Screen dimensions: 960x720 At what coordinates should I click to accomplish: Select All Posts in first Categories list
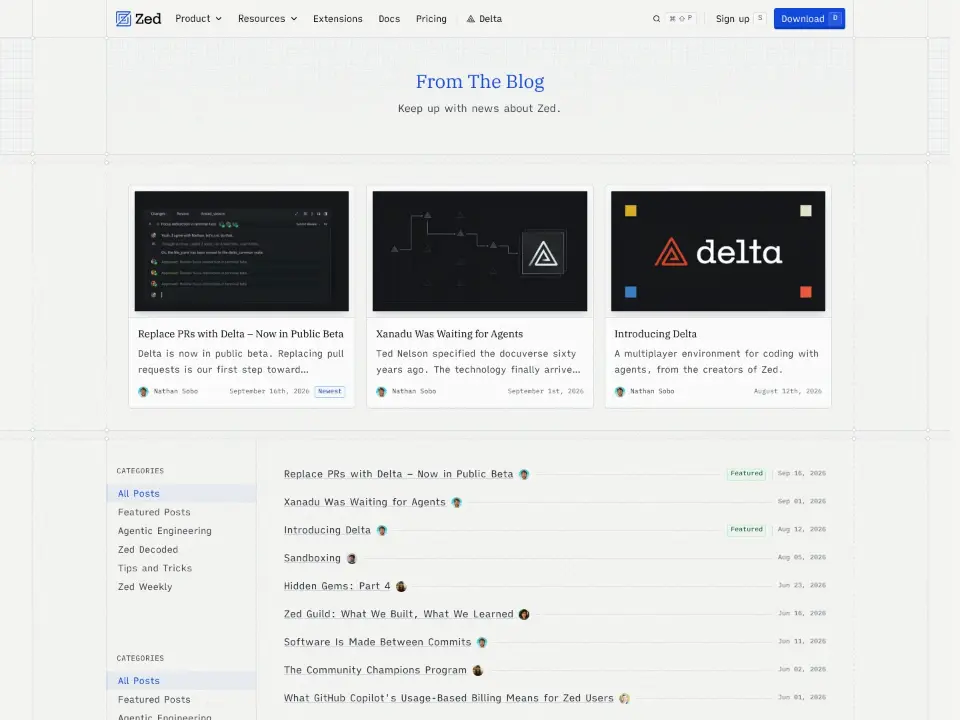181,493
